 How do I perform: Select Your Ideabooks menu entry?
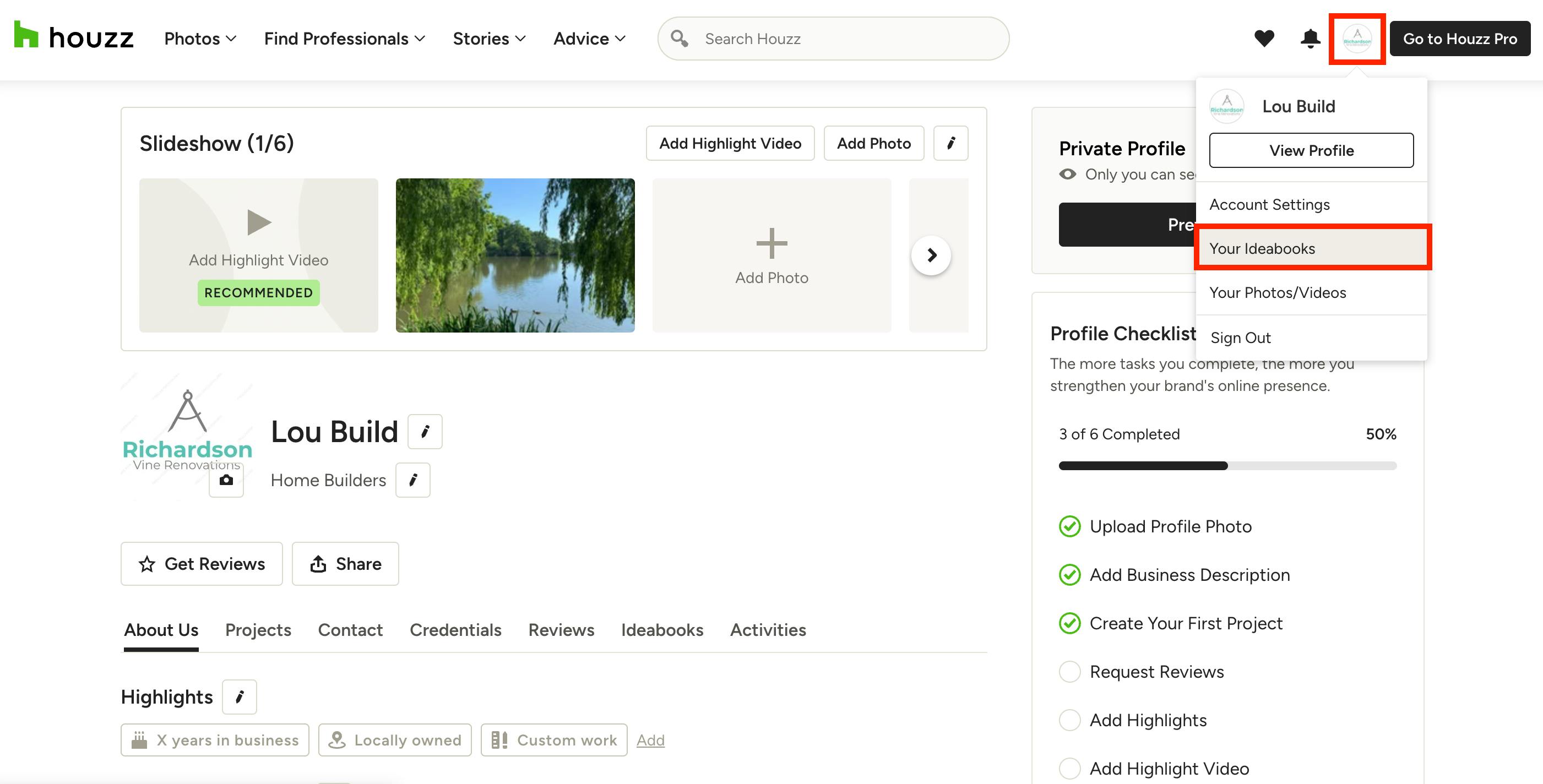[1311, 248]
